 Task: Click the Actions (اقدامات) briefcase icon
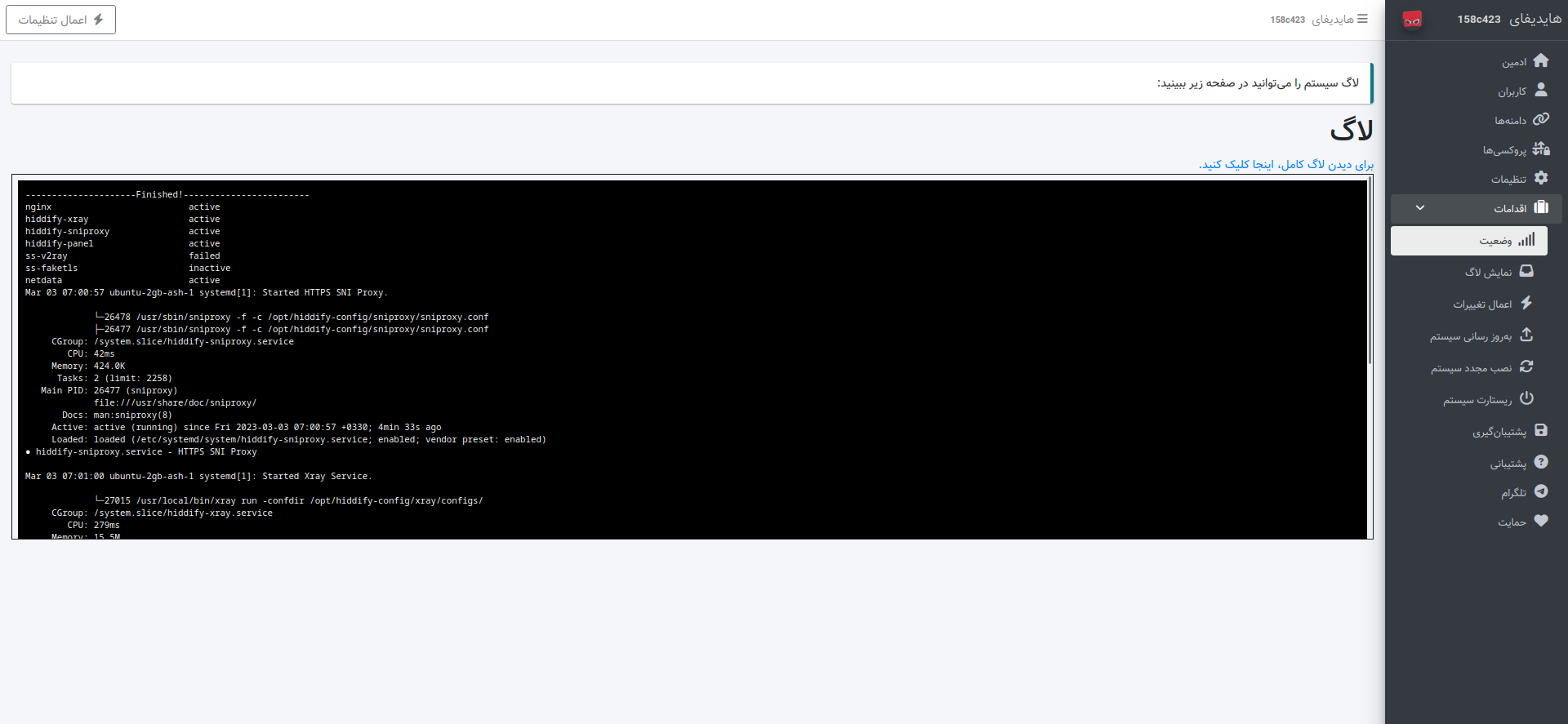click(x=1541, y=207)
